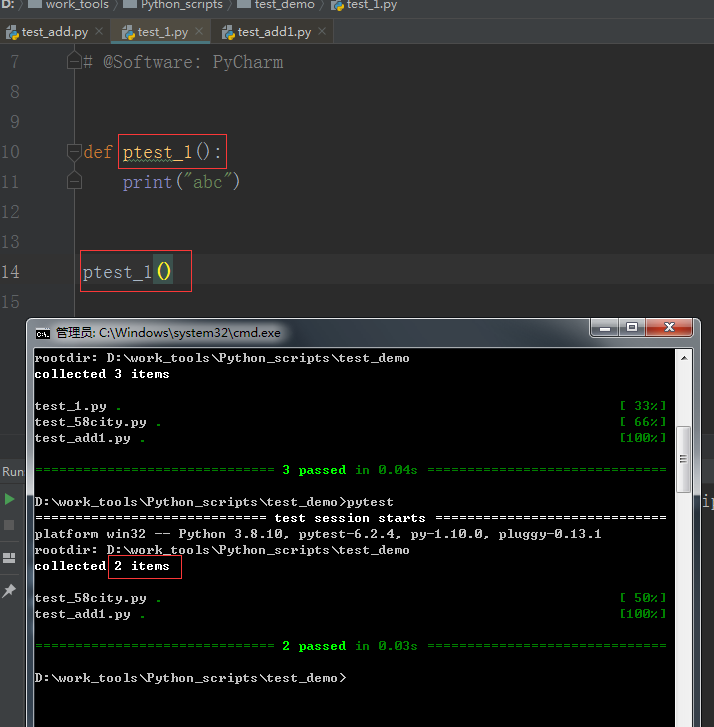Click the pin tab icon in Run panel
The image size is (714, 727).
click(x=9, y=590)
